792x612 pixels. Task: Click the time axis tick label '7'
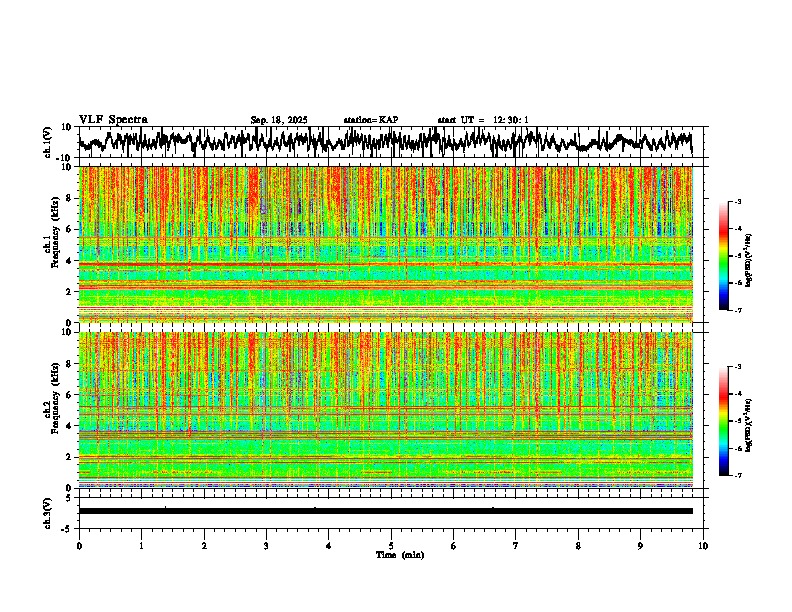click(x=516, y=546)
